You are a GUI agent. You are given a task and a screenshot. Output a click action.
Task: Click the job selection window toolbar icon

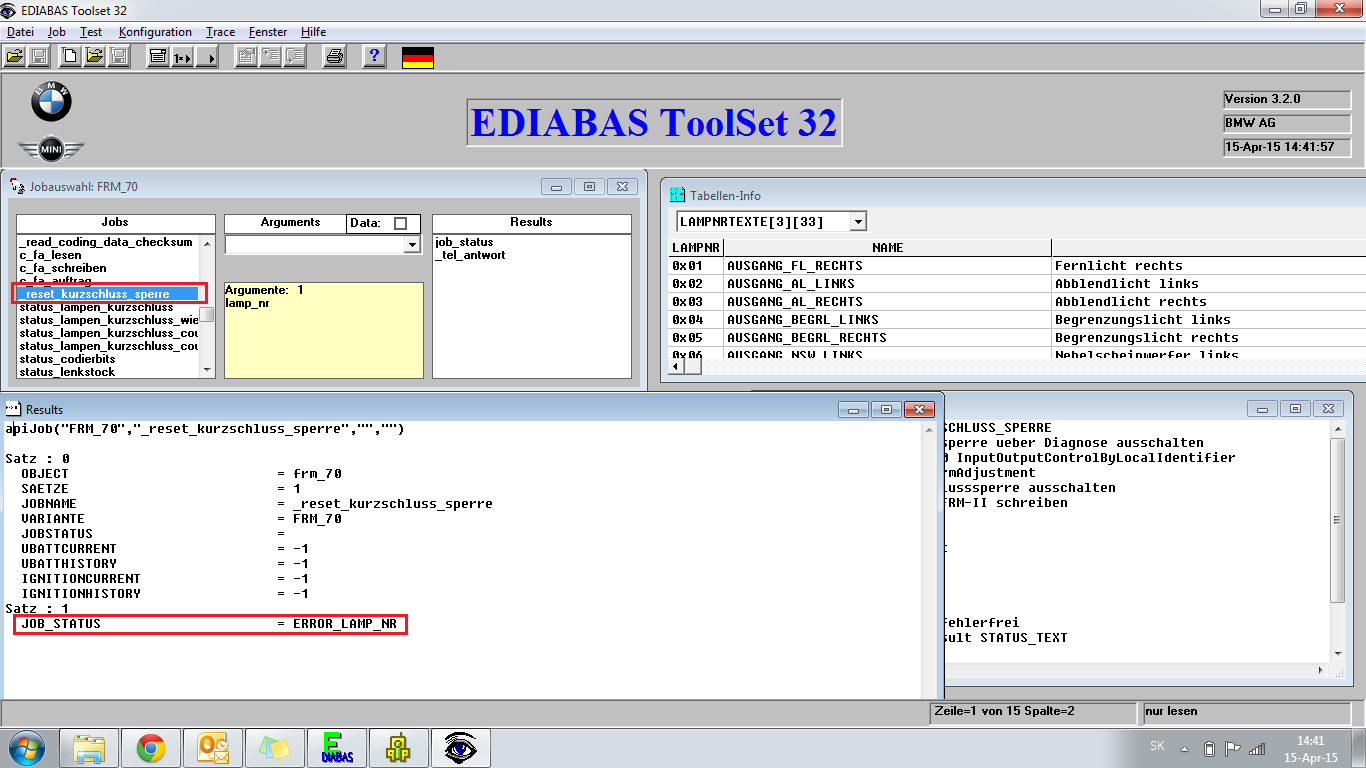[x=157, y=57]
